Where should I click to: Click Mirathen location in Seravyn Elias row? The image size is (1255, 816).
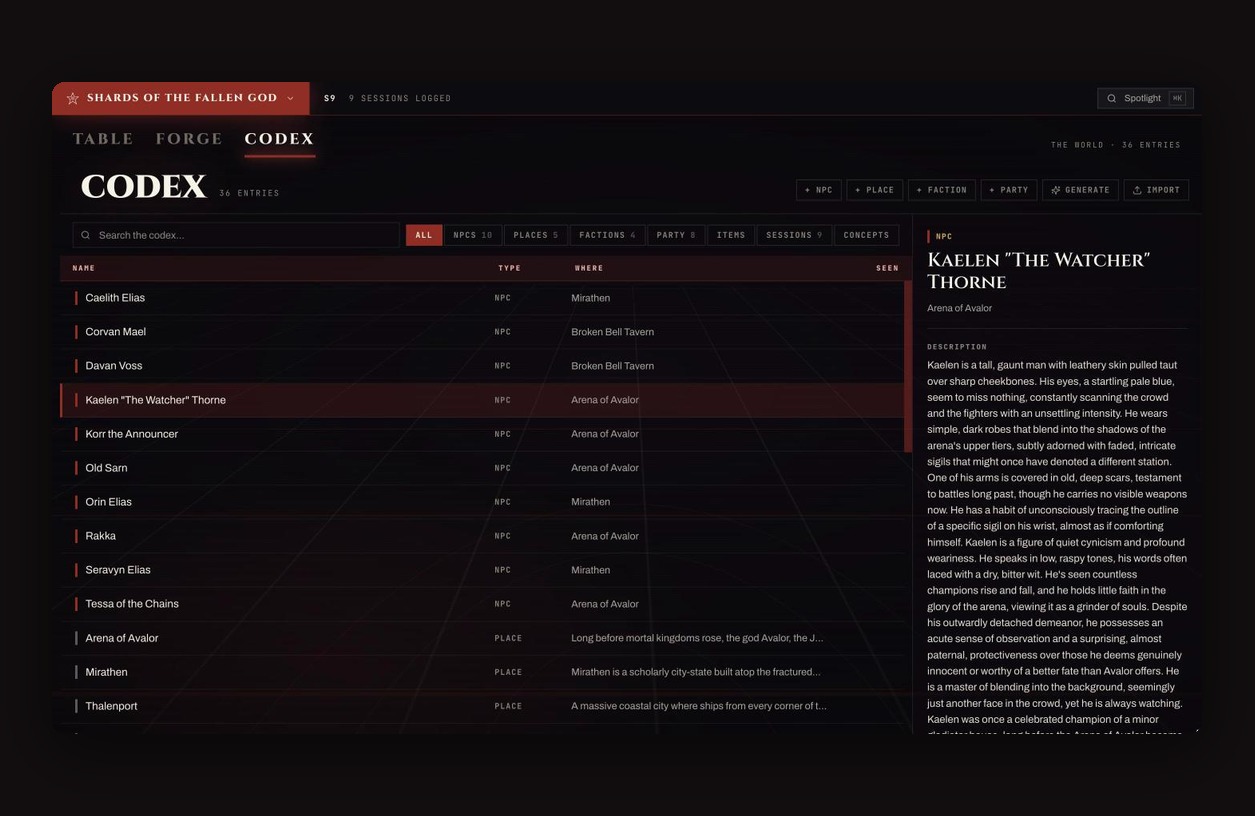590,570
